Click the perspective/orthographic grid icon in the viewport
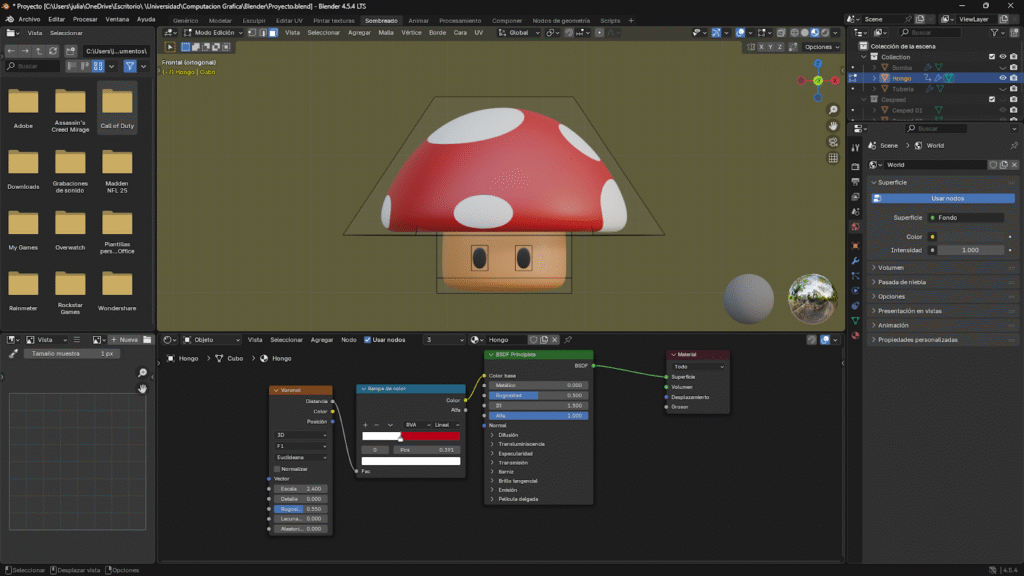 [x=833, y=158]
